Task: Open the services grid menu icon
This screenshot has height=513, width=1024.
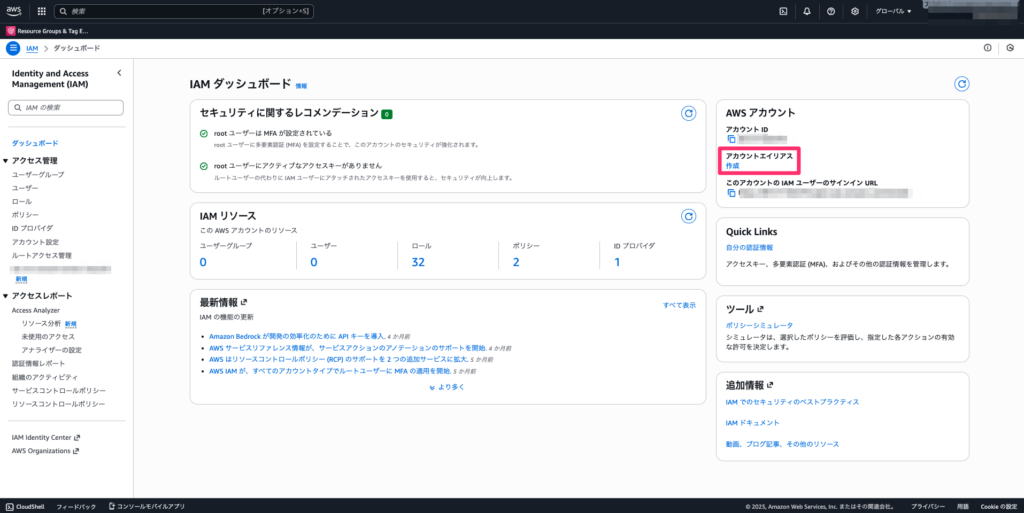Action: 41,11
